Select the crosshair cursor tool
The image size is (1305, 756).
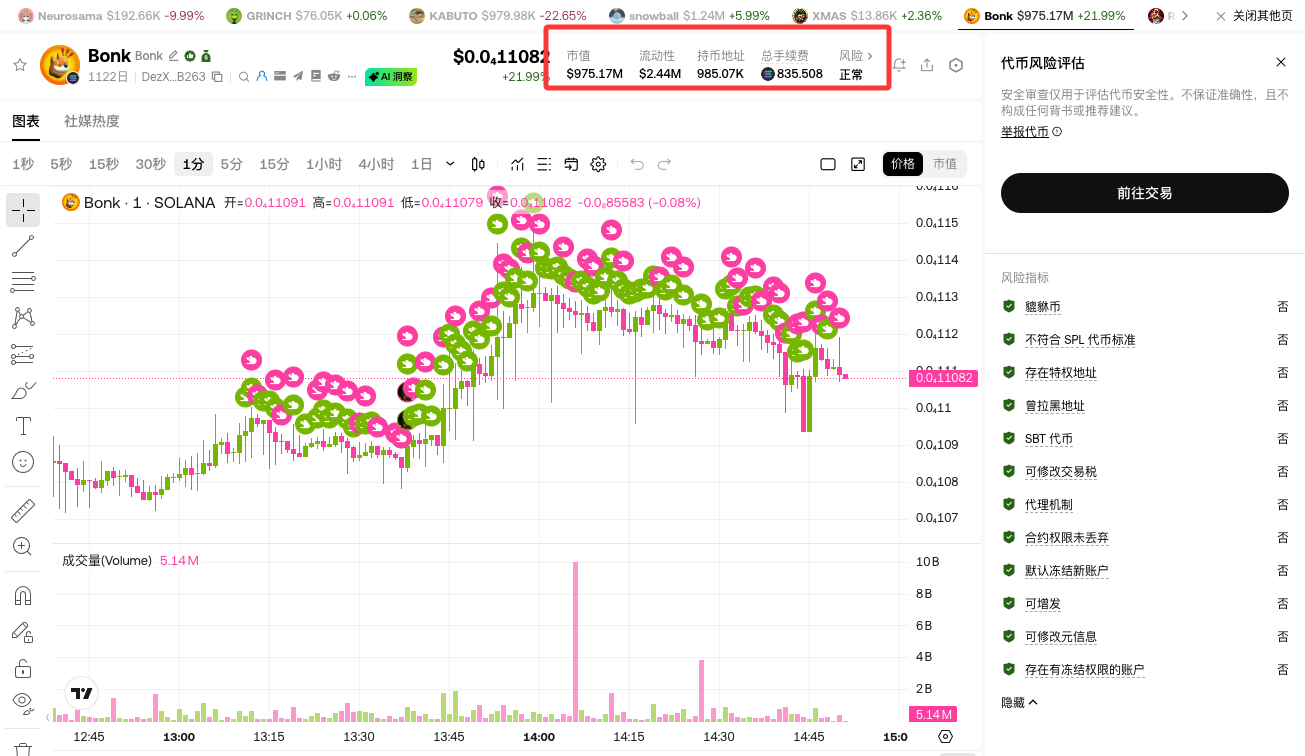click(x=22, y=210)
